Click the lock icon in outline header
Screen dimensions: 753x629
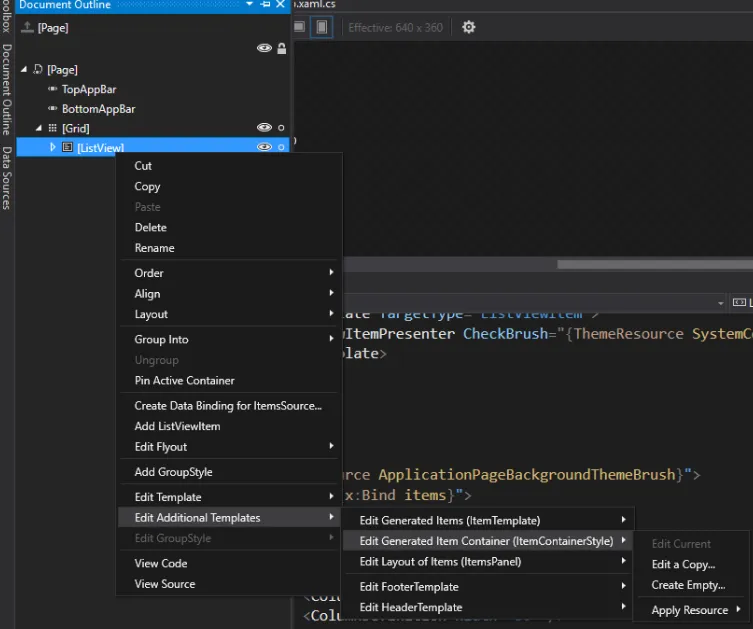(x=281, y=48)
